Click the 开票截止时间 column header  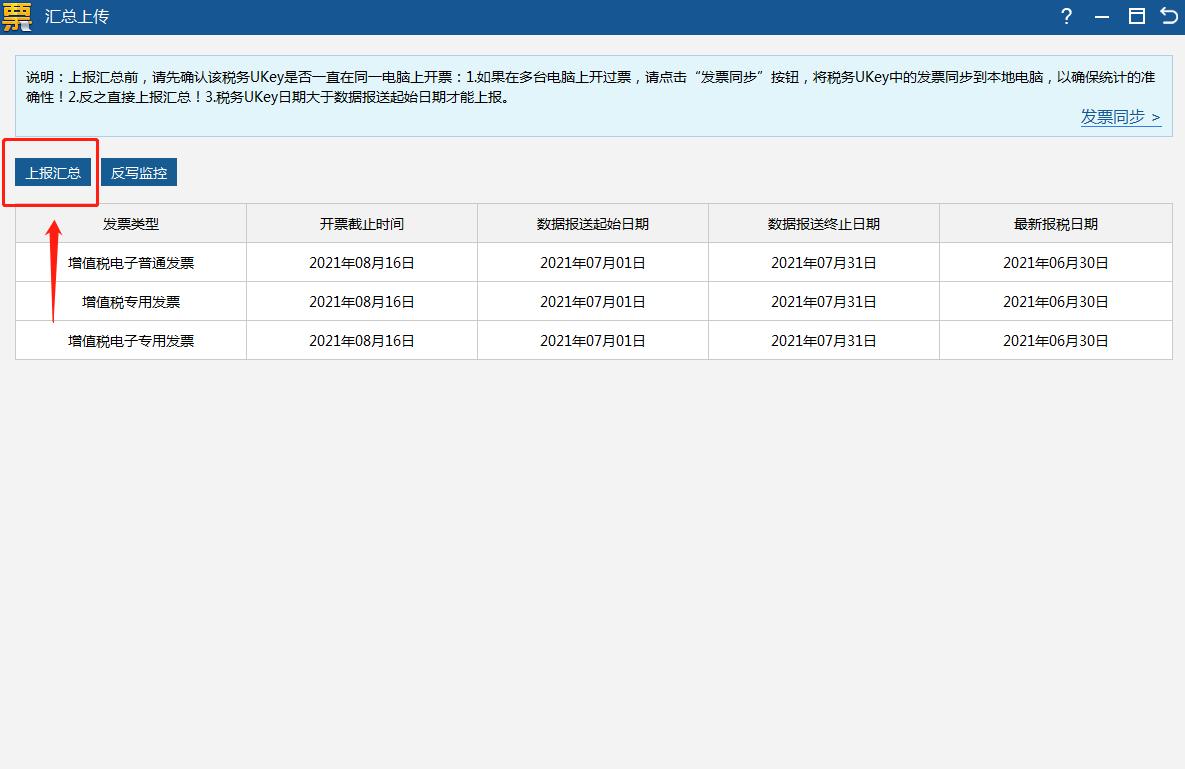point(362,224)
